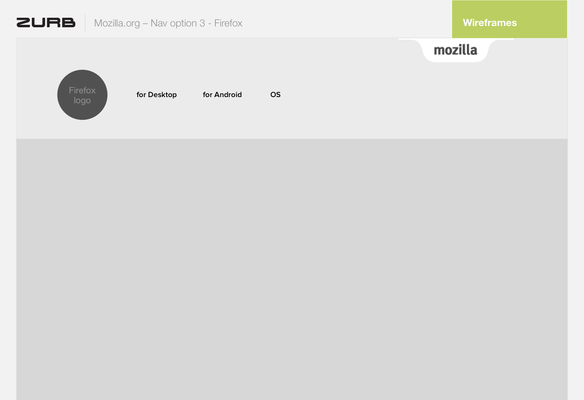The image size is (584, 400).
Task: Click the Android word in navigation
Action: click(x=228, y=95)
